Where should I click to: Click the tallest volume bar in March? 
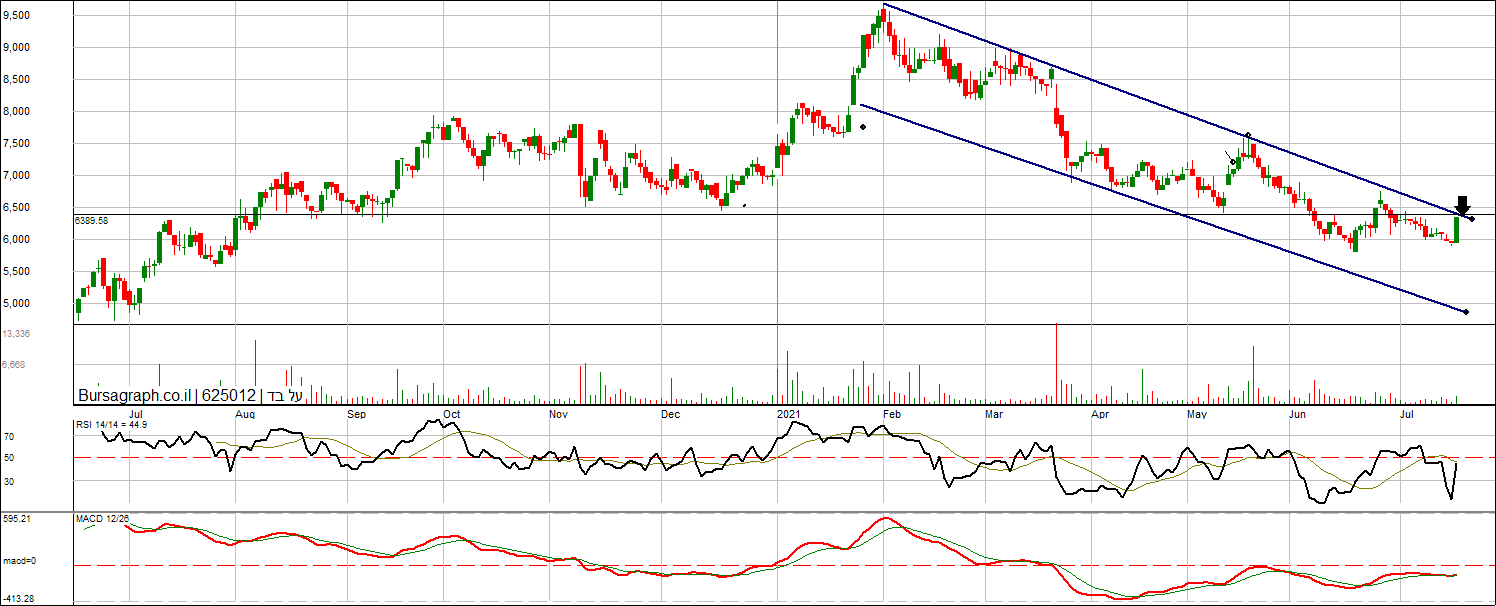(1056, 363)
